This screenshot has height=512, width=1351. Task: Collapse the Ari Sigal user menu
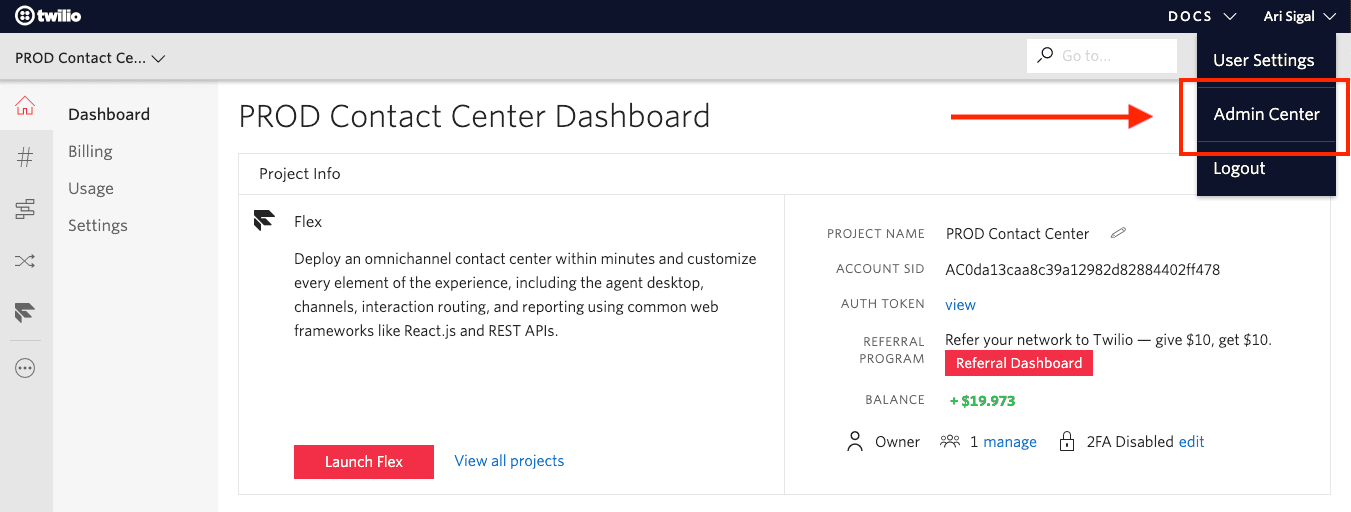(x=1298, y=16)
